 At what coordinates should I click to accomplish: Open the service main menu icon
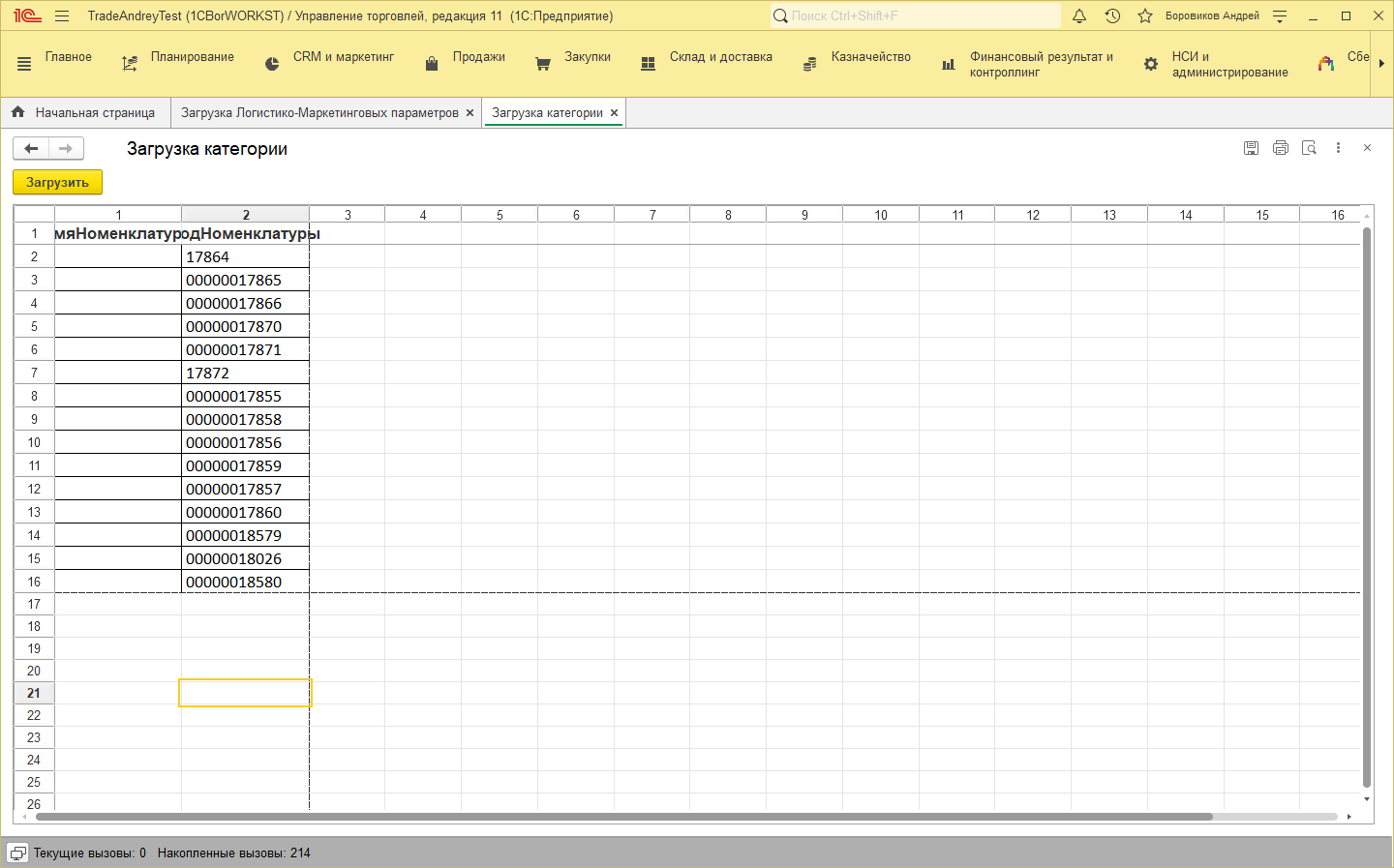[x=62, y=15]
